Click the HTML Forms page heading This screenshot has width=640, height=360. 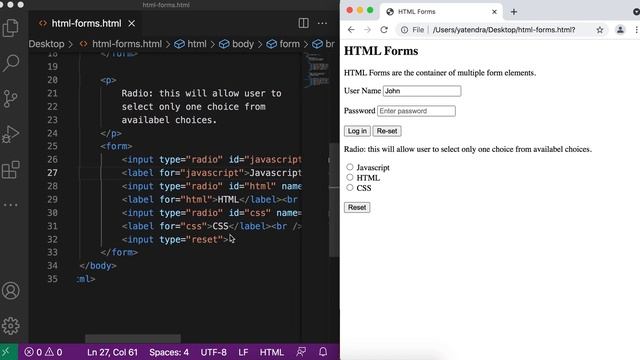click(x=381, y=51)
